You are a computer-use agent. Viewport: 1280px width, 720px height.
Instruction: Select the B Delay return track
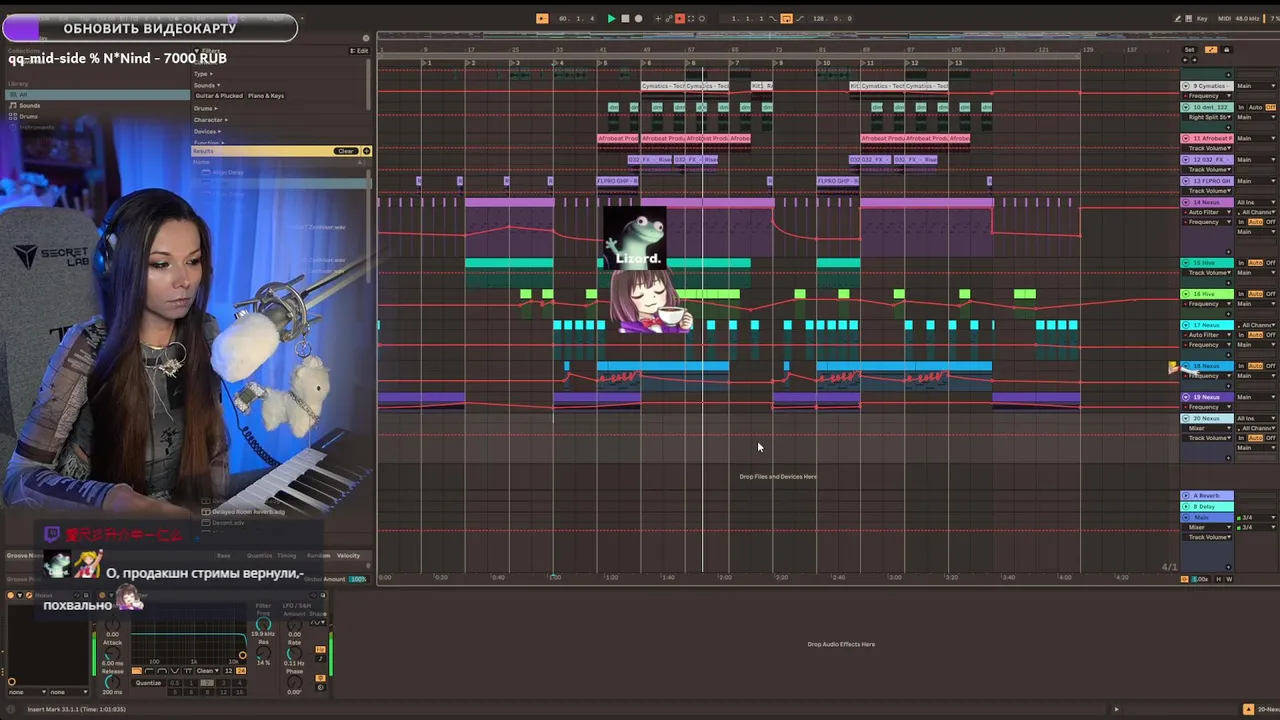pyautogui.click(x=1207, y=506)
